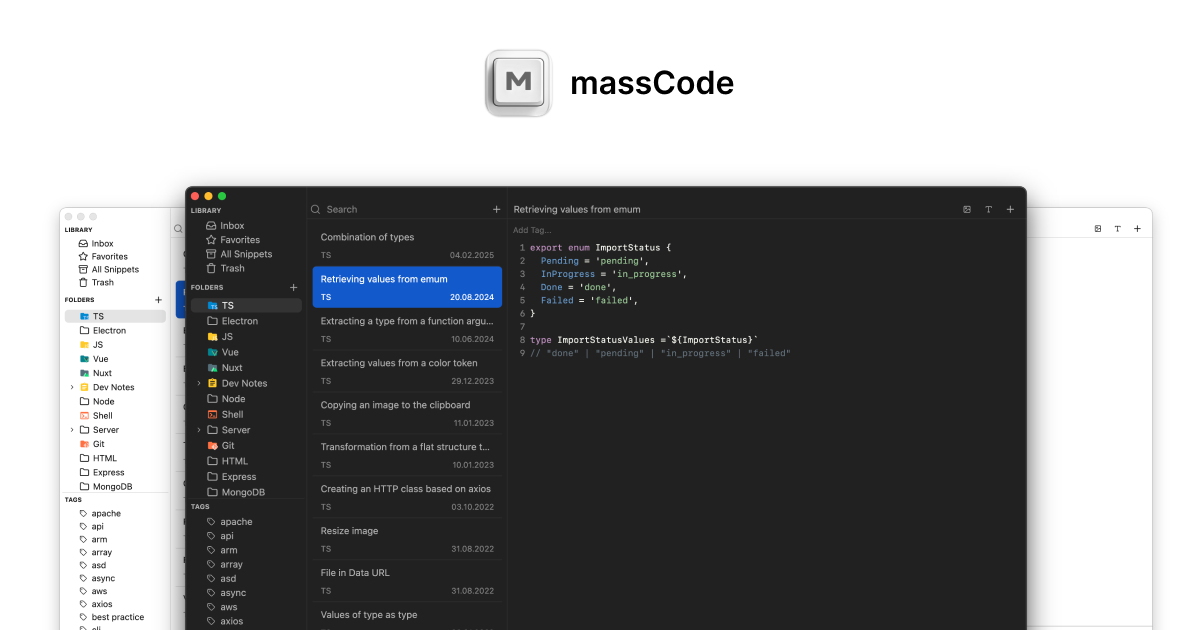Screen dimensions: 1200x630
Task: Select the Server folder label in dark window
Action: pos(236,430)
